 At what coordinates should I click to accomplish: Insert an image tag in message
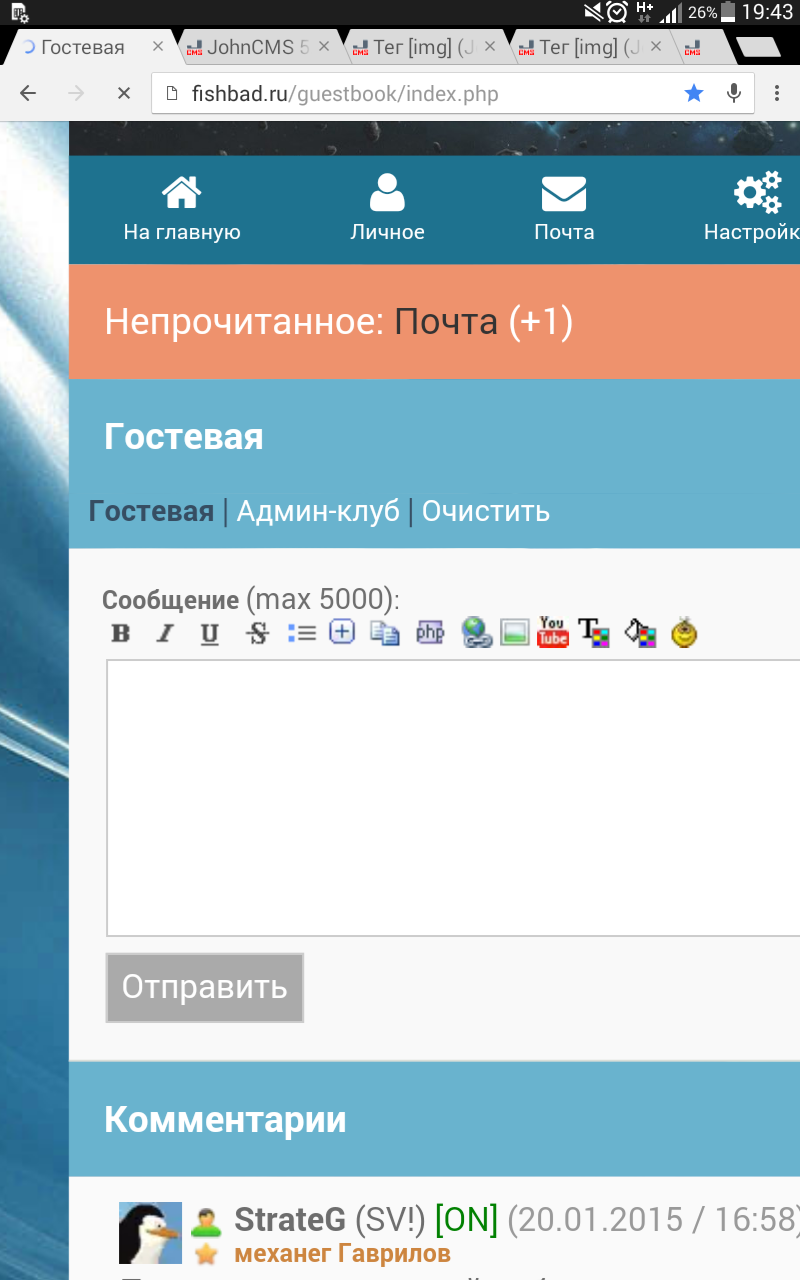(x=514, y=633)
